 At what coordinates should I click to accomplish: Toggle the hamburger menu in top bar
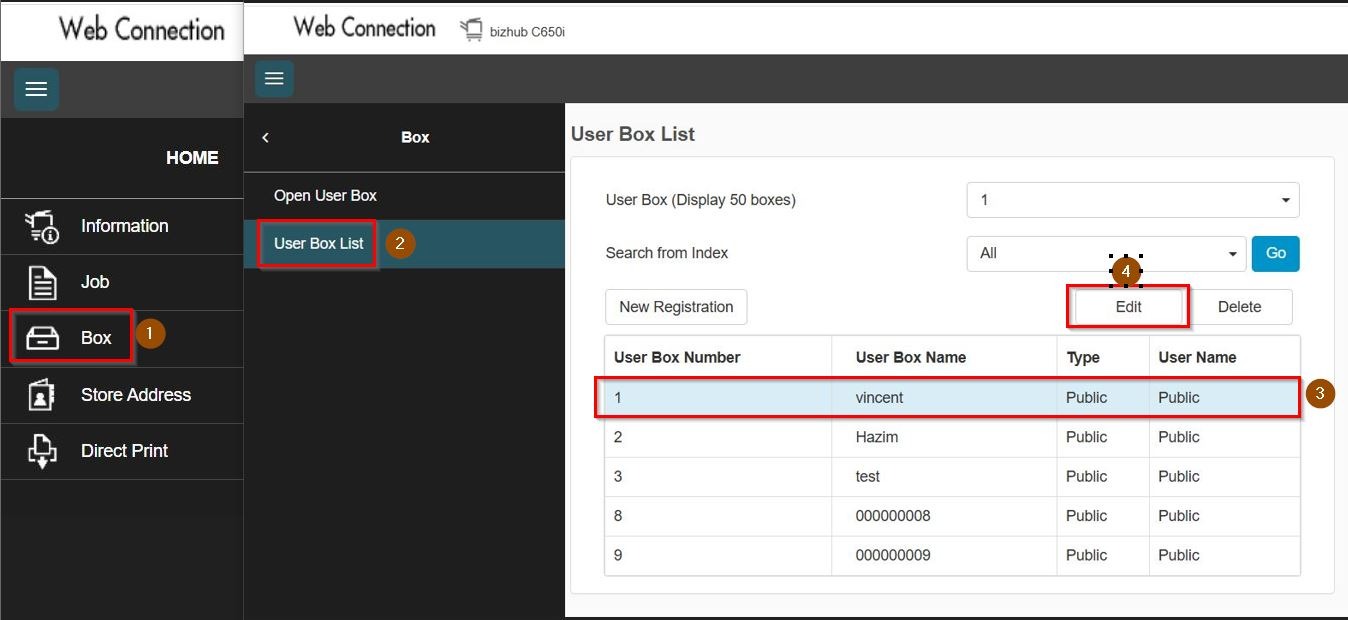pyautogui.click(x=274, y=79)
